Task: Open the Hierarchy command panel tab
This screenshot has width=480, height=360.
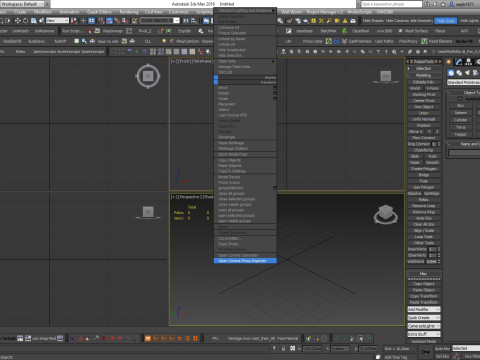Action: click(468, 62)
